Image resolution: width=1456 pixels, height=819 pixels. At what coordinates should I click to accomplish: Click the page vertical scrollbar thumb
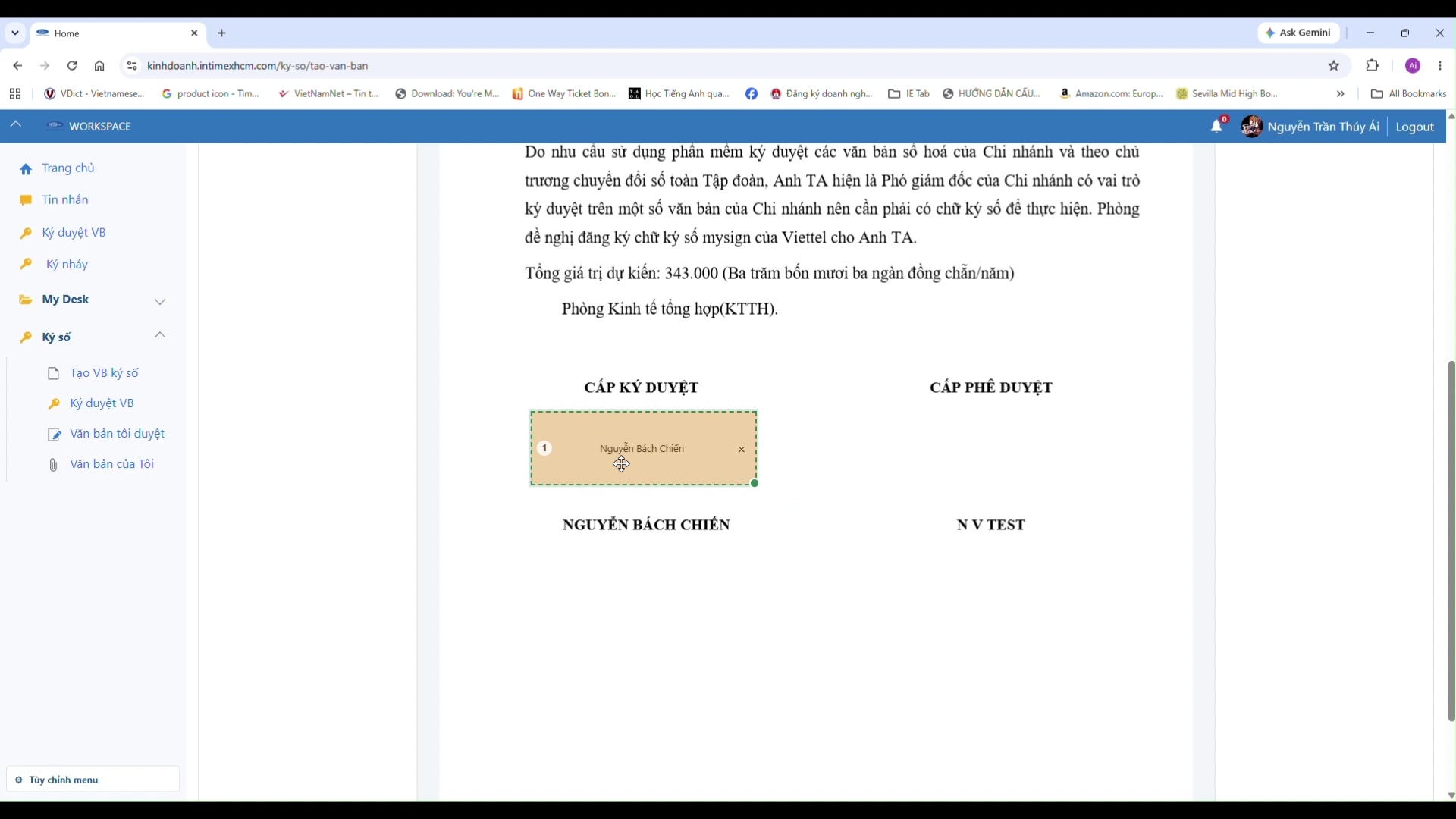coord(1451,541)
